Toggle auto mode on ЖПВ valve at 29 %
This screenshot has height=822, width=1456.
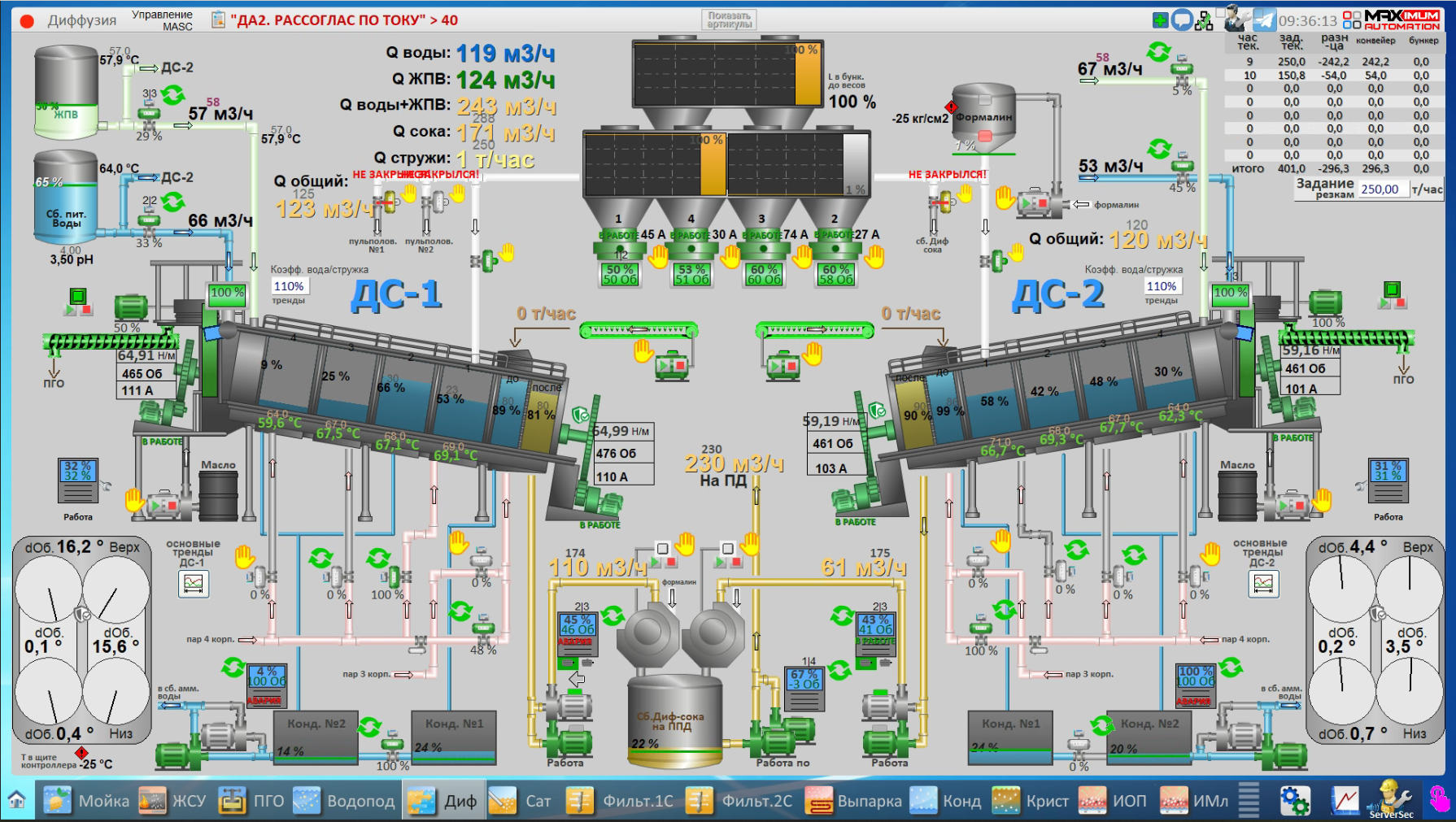click(172, 95)
